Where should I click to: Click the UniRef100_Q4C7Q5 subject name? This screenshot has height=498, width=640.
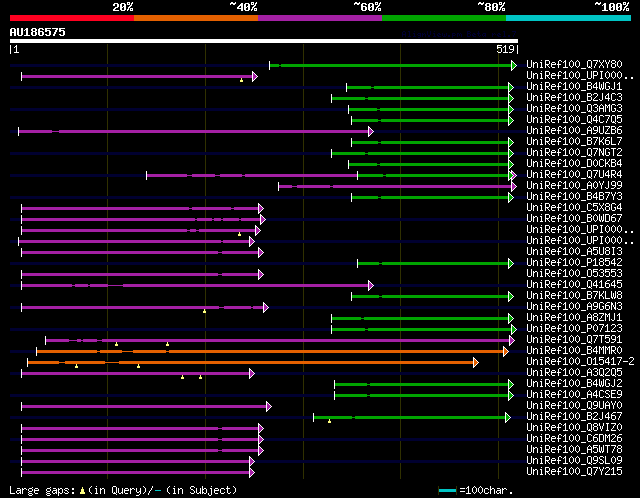[574, 120]
